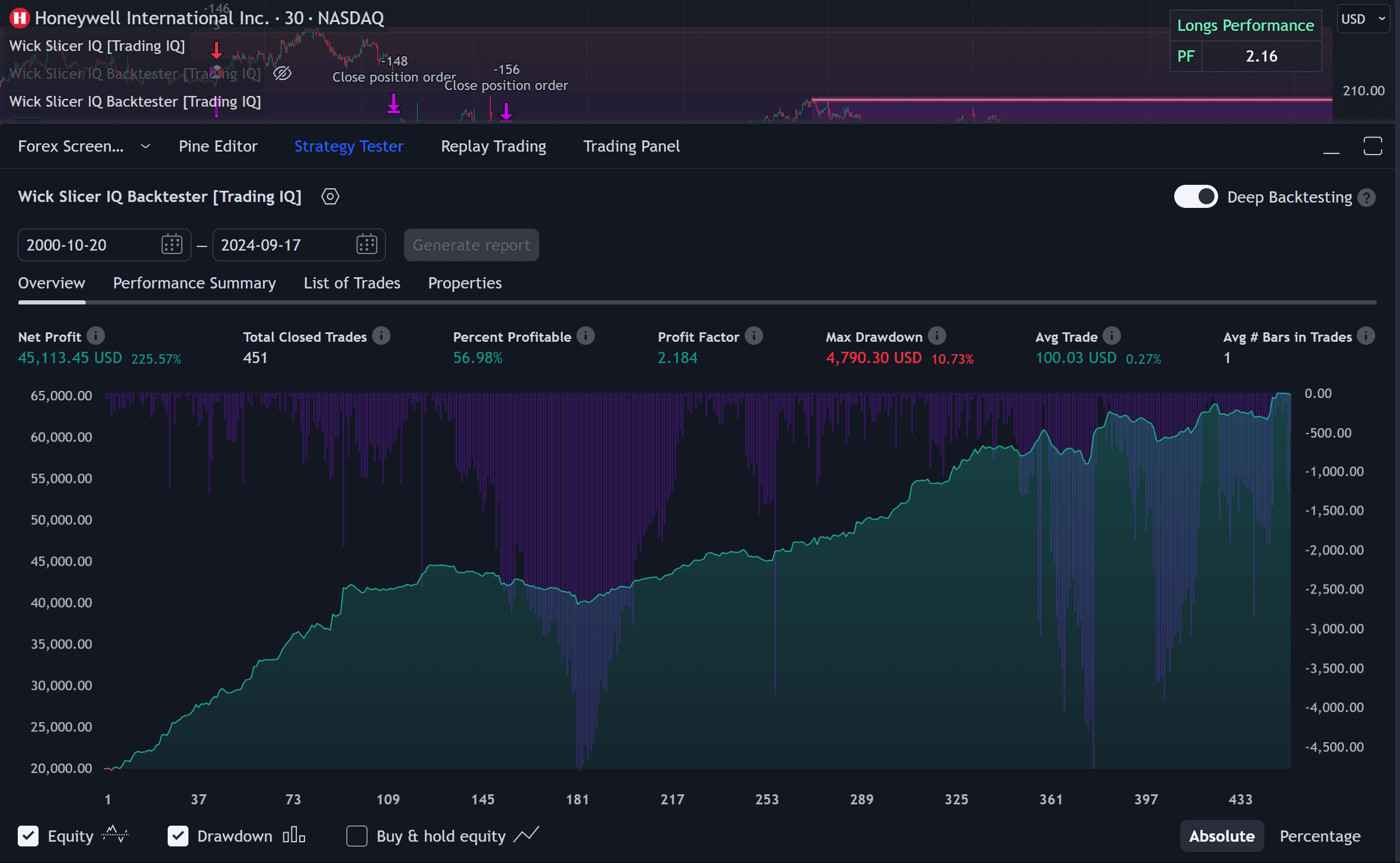Click start date field 2000-10-20
The image size is (1400, 863).
click(104, 245)
